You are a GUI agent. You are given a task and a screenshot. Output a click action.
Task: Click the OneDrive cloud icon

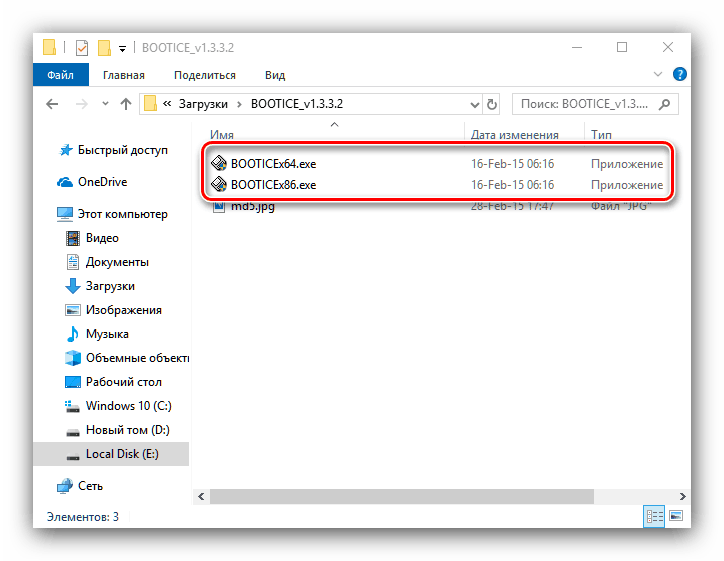point(65,182)
